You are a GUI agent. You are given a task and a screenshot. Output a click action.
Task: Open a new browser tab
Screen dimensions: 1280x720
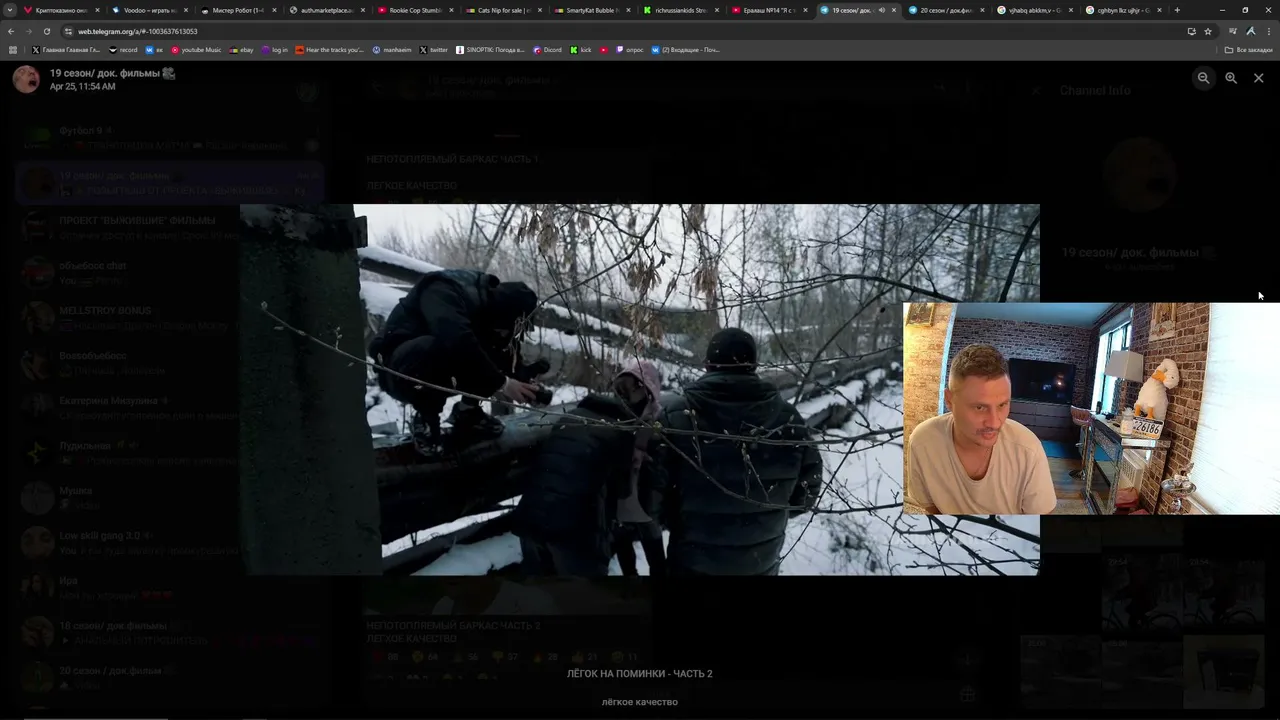1177,10
